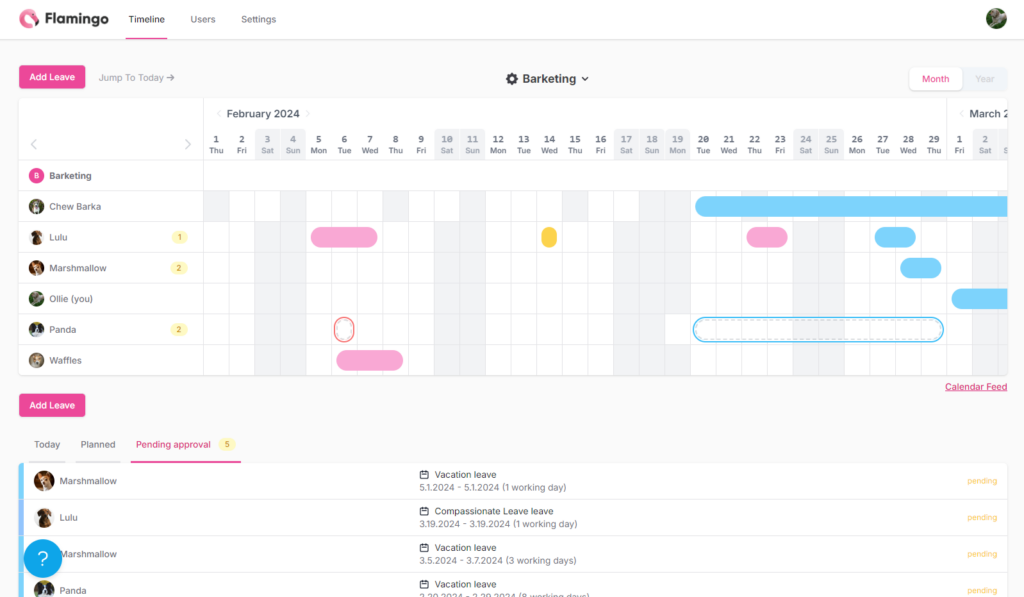Open the user profile avatar menu
Screen dimensions: 1024x597
pyautogui.click(x=996, y=19)
